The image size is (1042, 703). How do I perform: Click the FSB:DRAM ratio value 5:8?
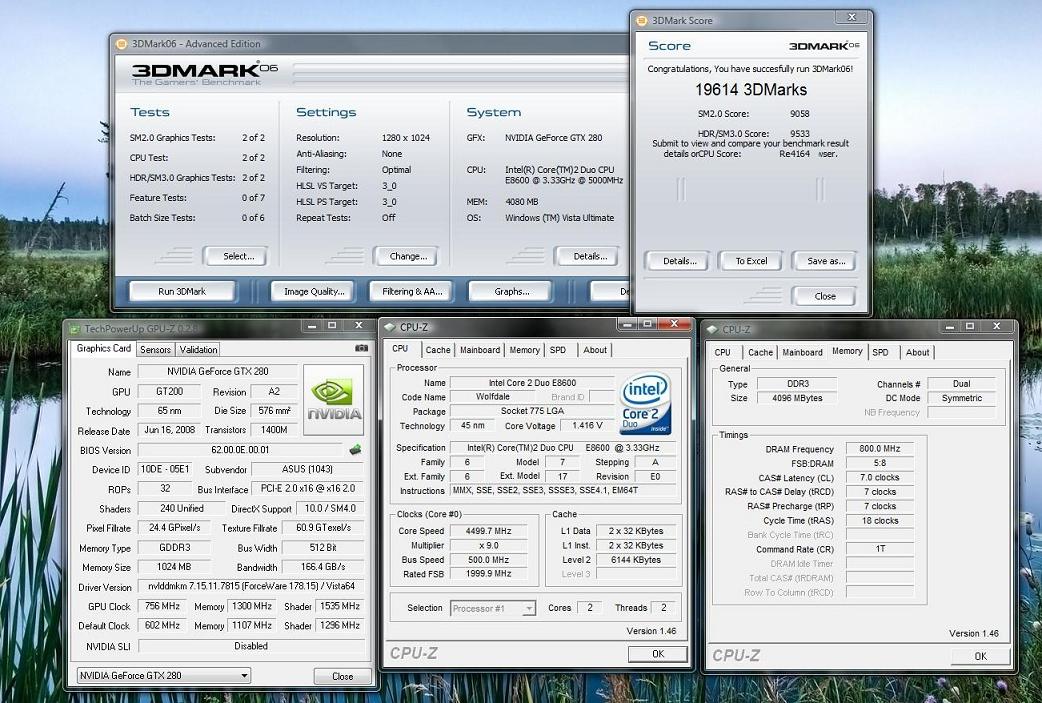pyautogui.click(x=879, y=463)
